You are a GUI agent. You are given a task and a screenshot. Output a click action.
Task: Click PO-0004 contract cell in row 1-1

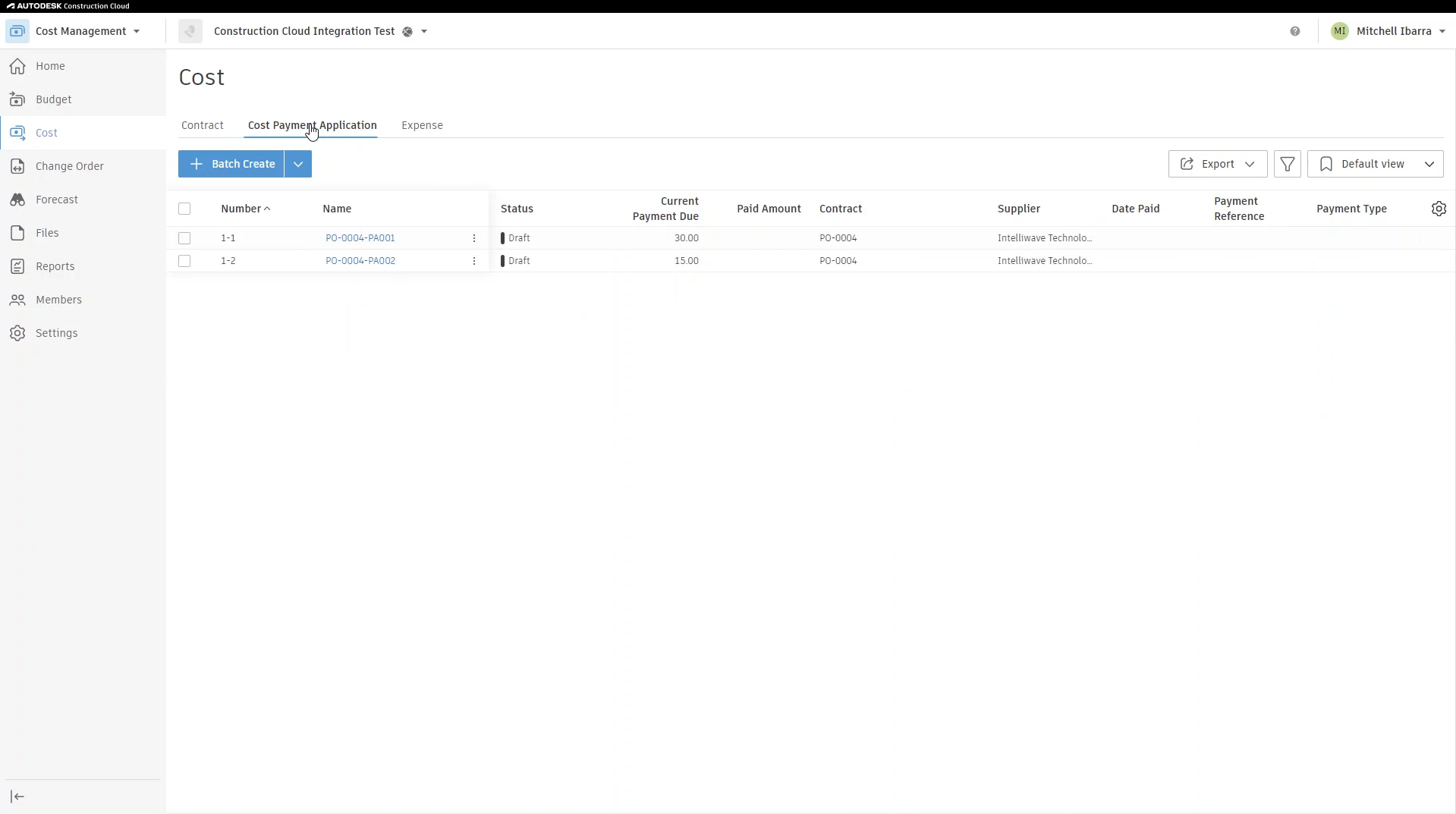pyautogui.click(x=838, y=238)
